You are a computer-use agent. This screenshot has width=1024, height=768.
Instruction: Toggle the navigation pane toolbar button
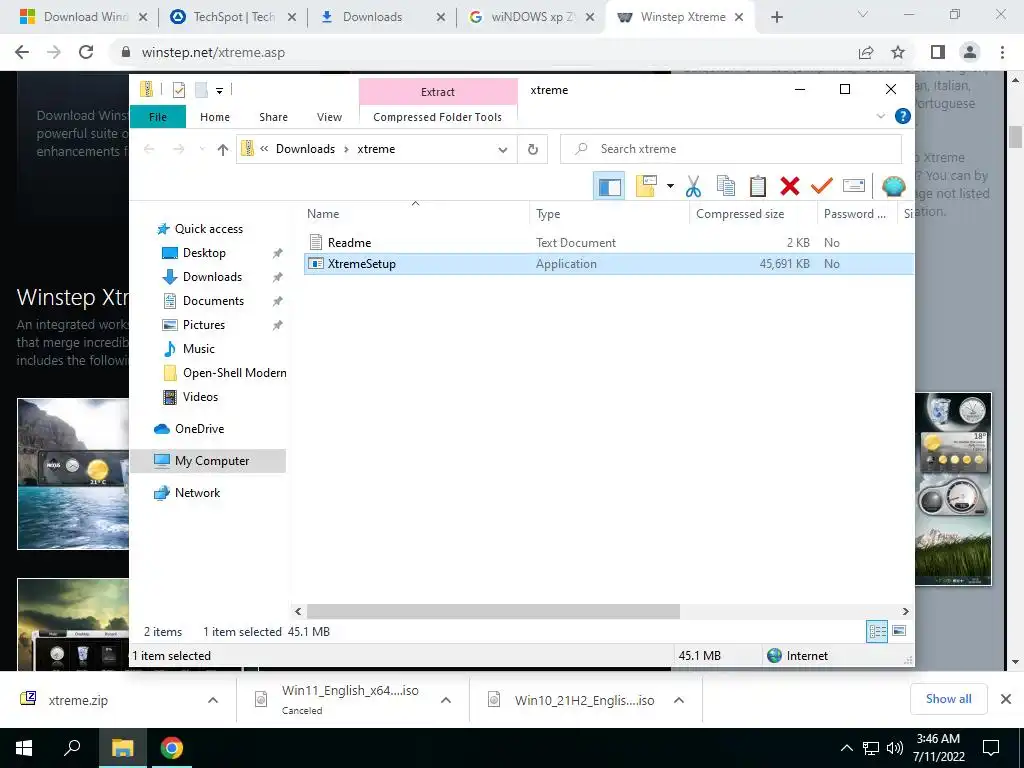pos(609,186)
